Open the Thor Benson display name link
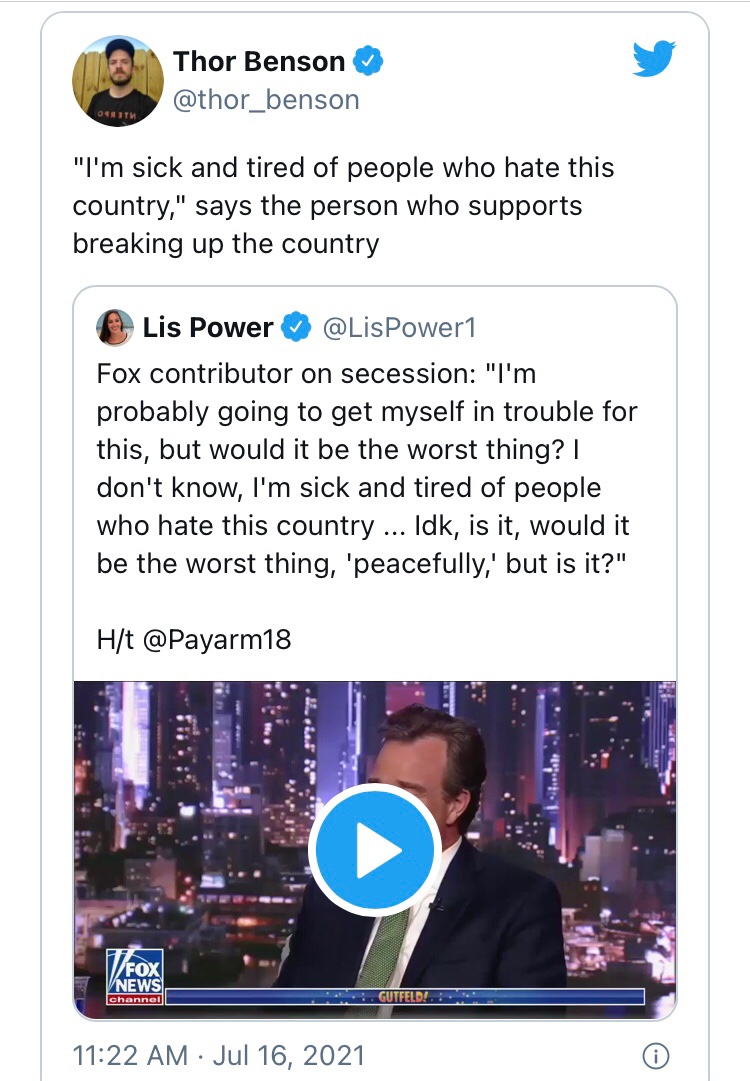 click(258, 62)
